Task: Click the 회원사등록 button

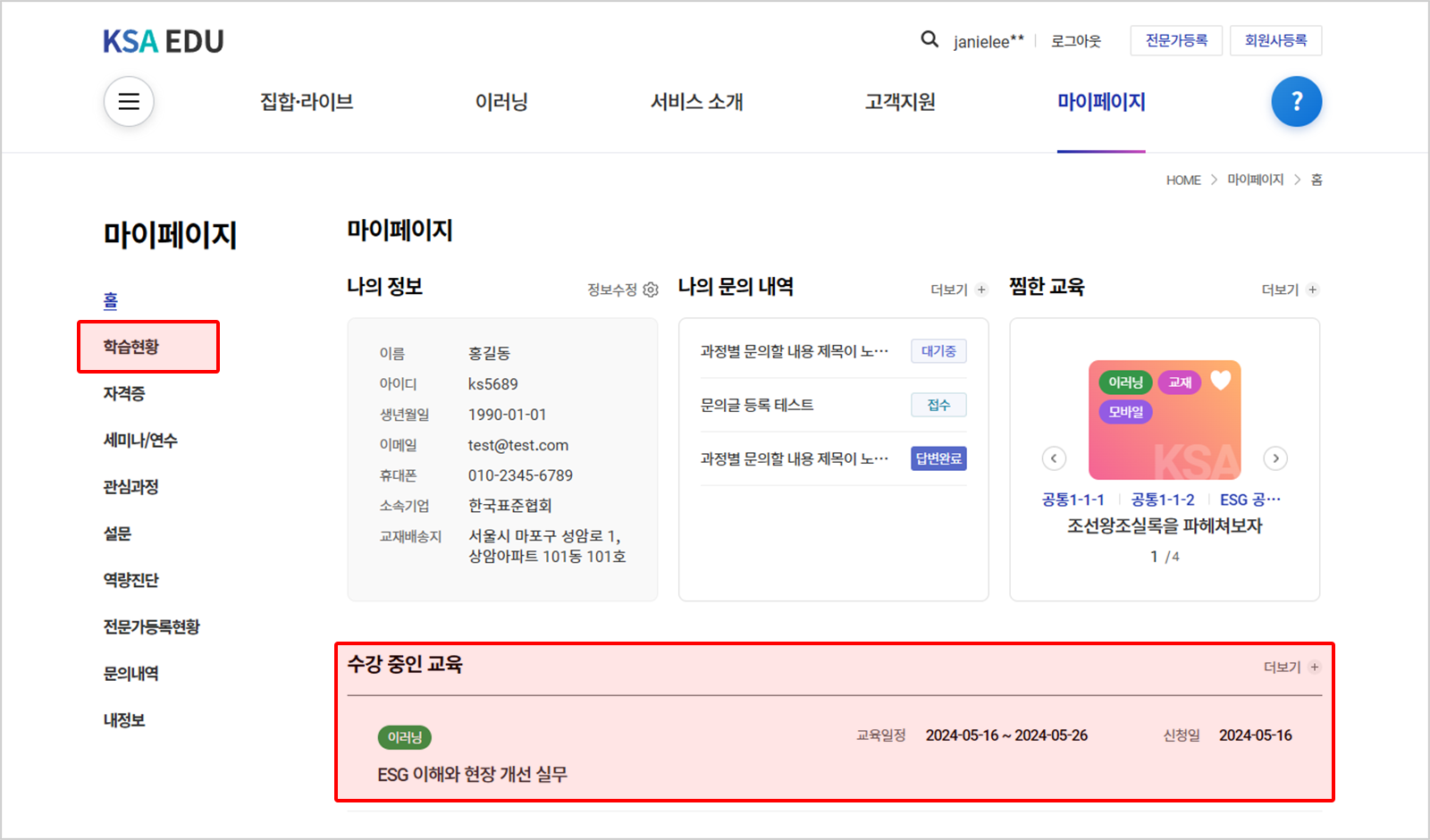Action: [x=1275, y=40]
